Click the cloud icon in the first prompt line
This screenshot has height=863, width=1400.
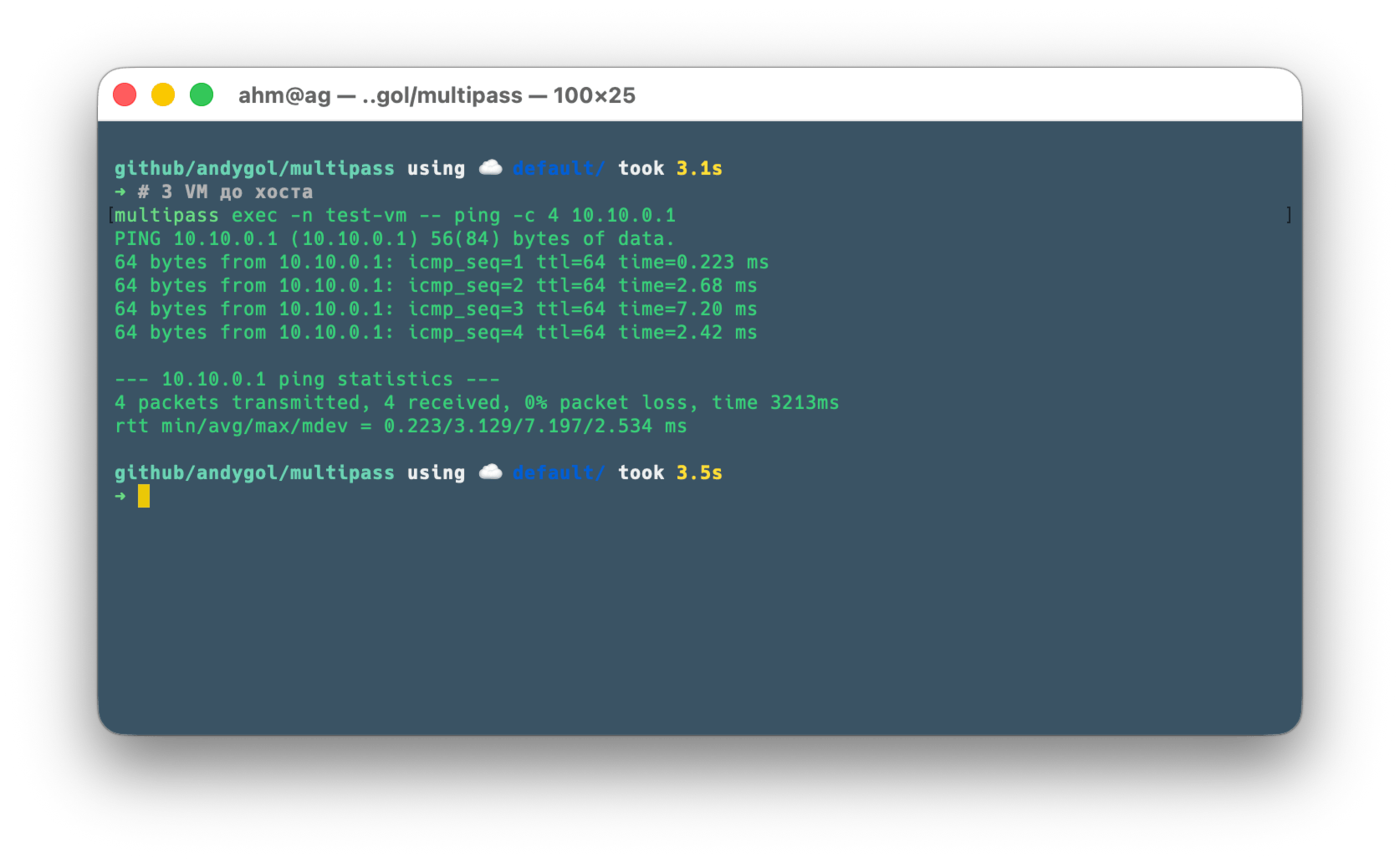pos(491,166)
